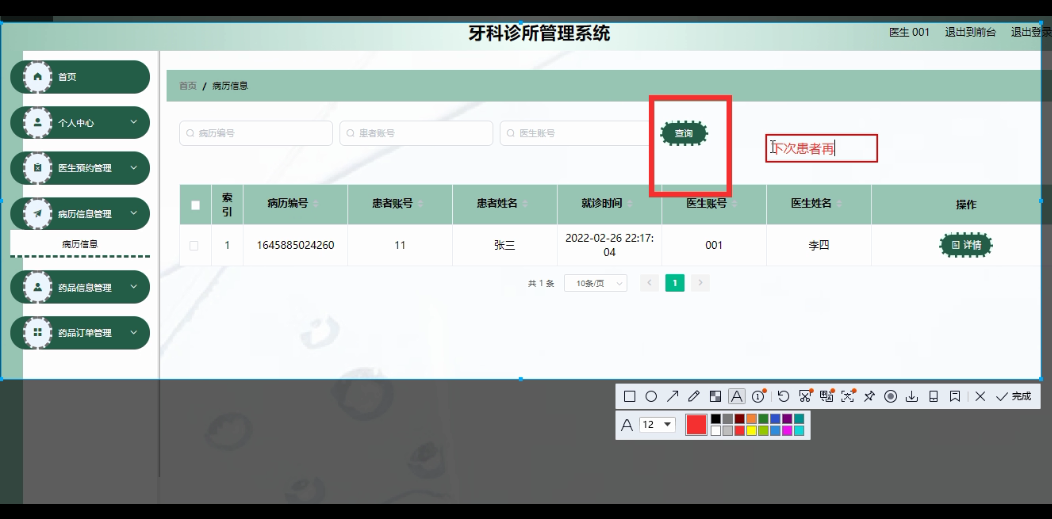1052x519 pixels.
Task: Click the clipboard icon beside 医生预约管理
Action: (38, 168)
